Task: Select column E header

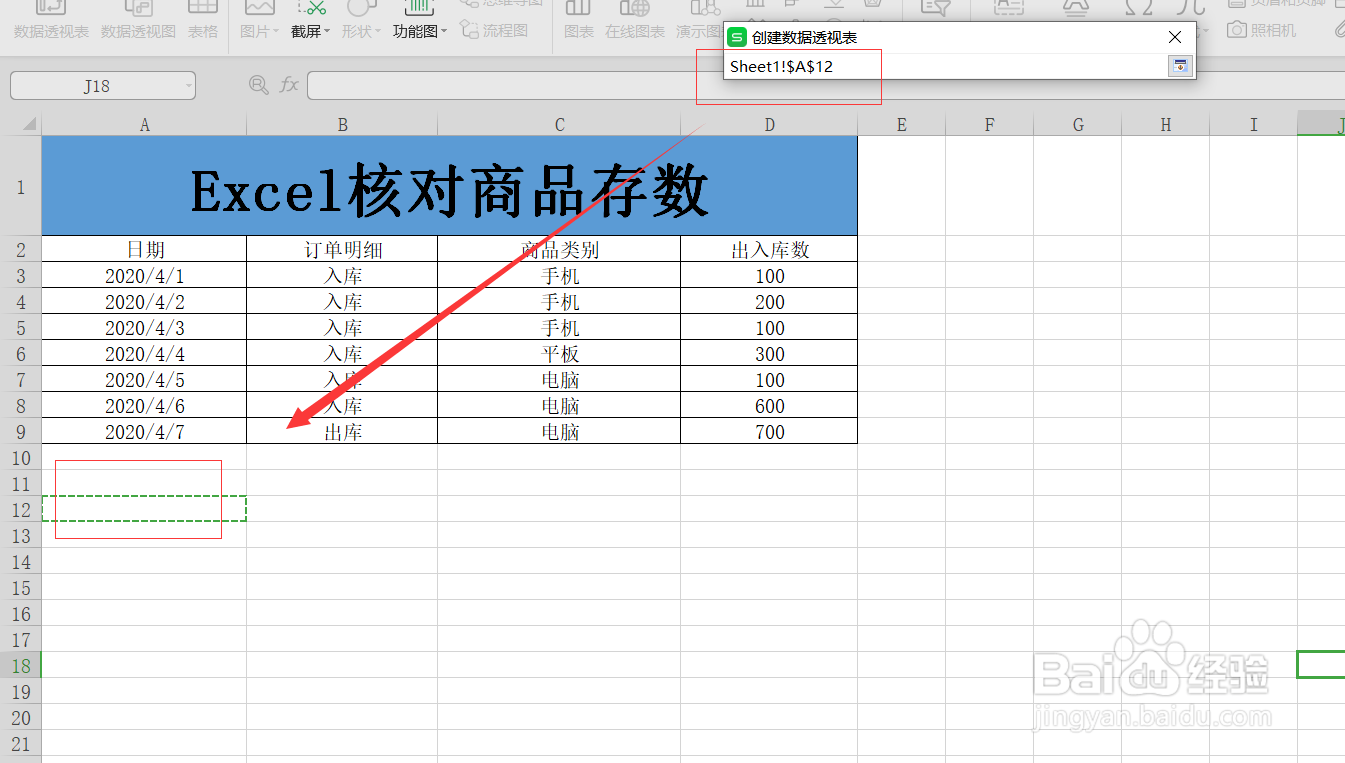Action: tap(902, 124)
